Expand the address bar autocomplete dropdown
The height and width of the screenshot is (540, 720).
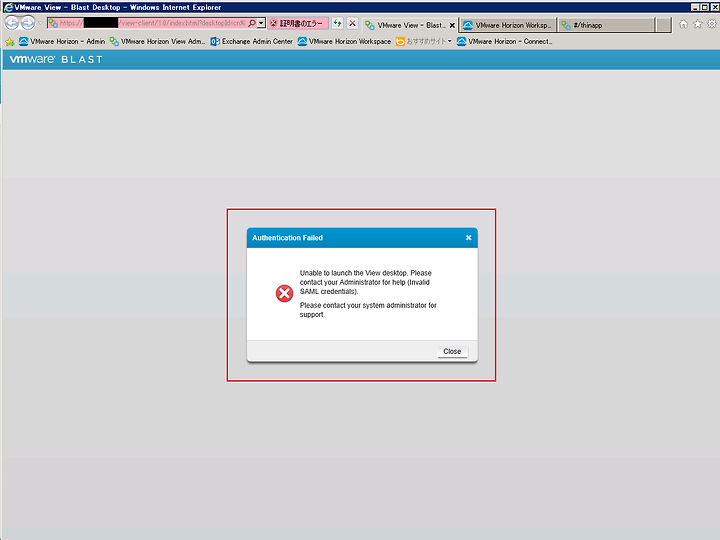(x=261, y=23)
